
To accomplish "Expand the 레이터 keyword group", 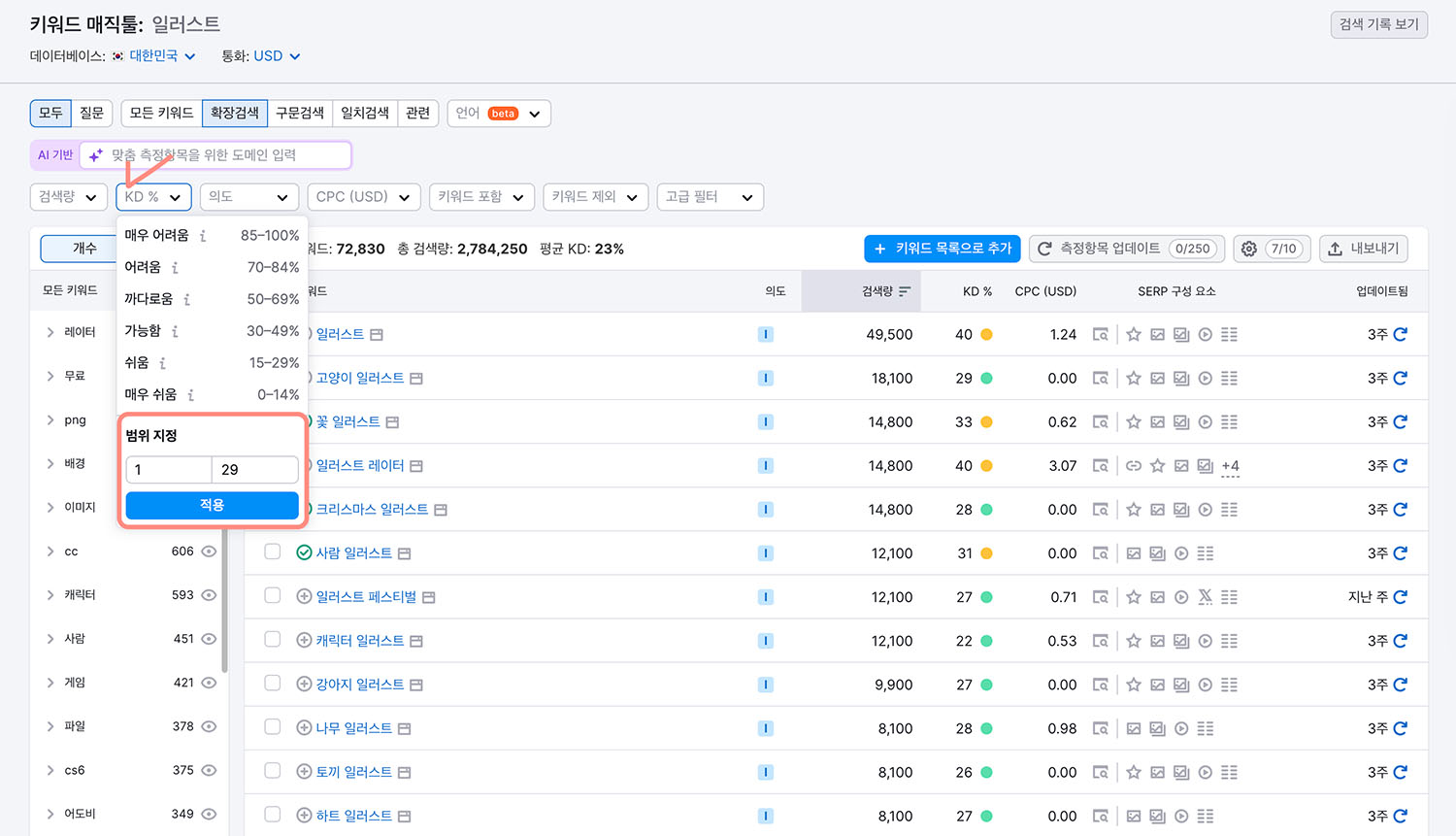I will pos(50,332).
